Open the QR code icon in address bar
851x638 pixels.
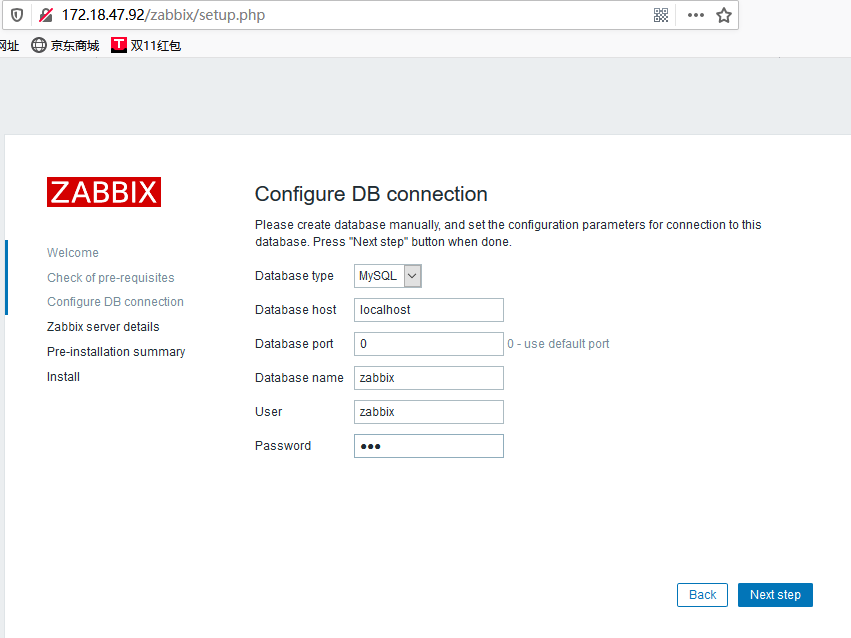click(x=661, y=15)
